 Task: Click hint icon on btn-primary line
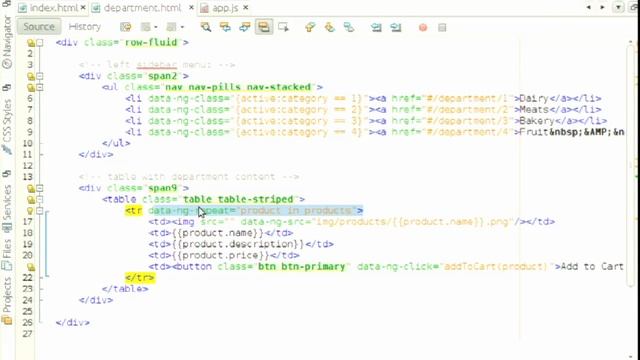(31, 267)
